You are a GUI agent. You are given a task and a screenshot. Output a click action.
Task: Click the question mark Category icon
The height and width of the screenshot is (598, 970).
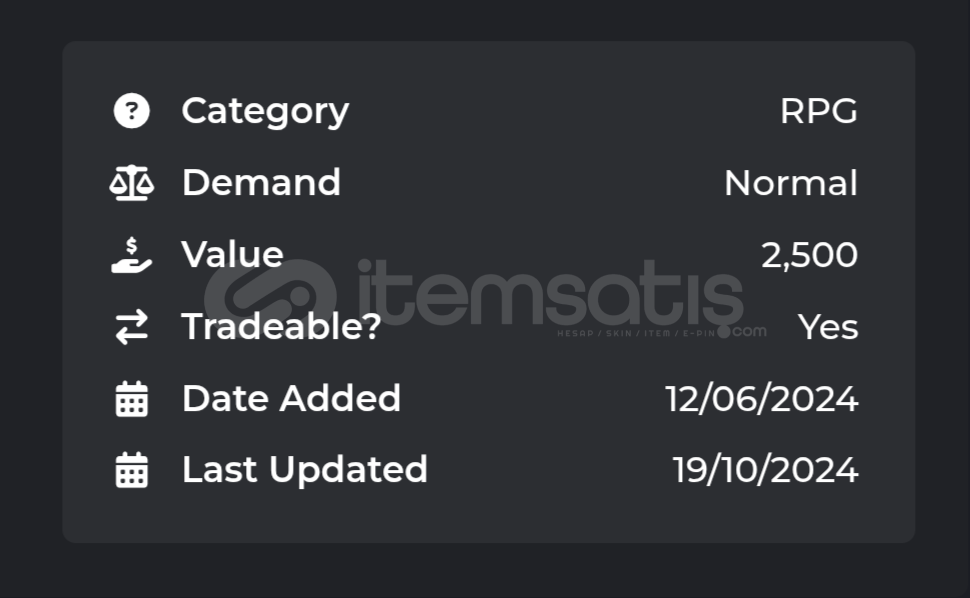(131, 111)
